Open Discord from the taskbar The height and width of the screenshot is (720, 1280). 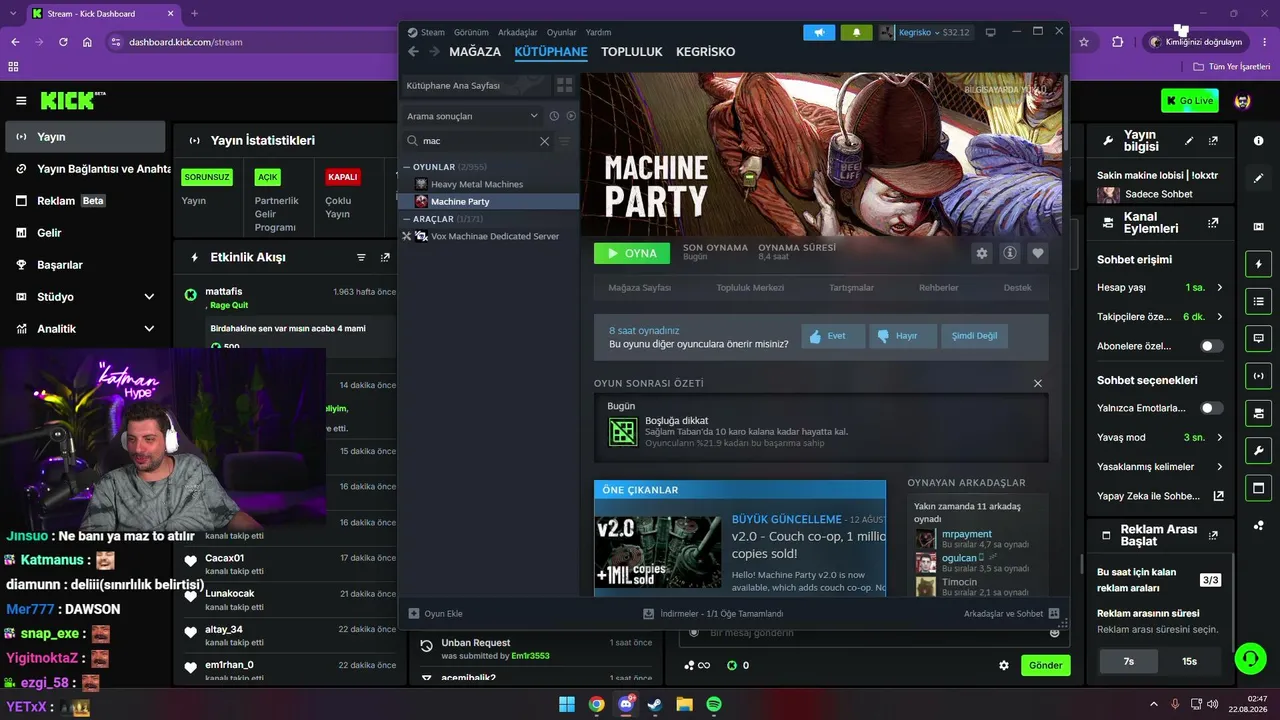tap(626, 704)
